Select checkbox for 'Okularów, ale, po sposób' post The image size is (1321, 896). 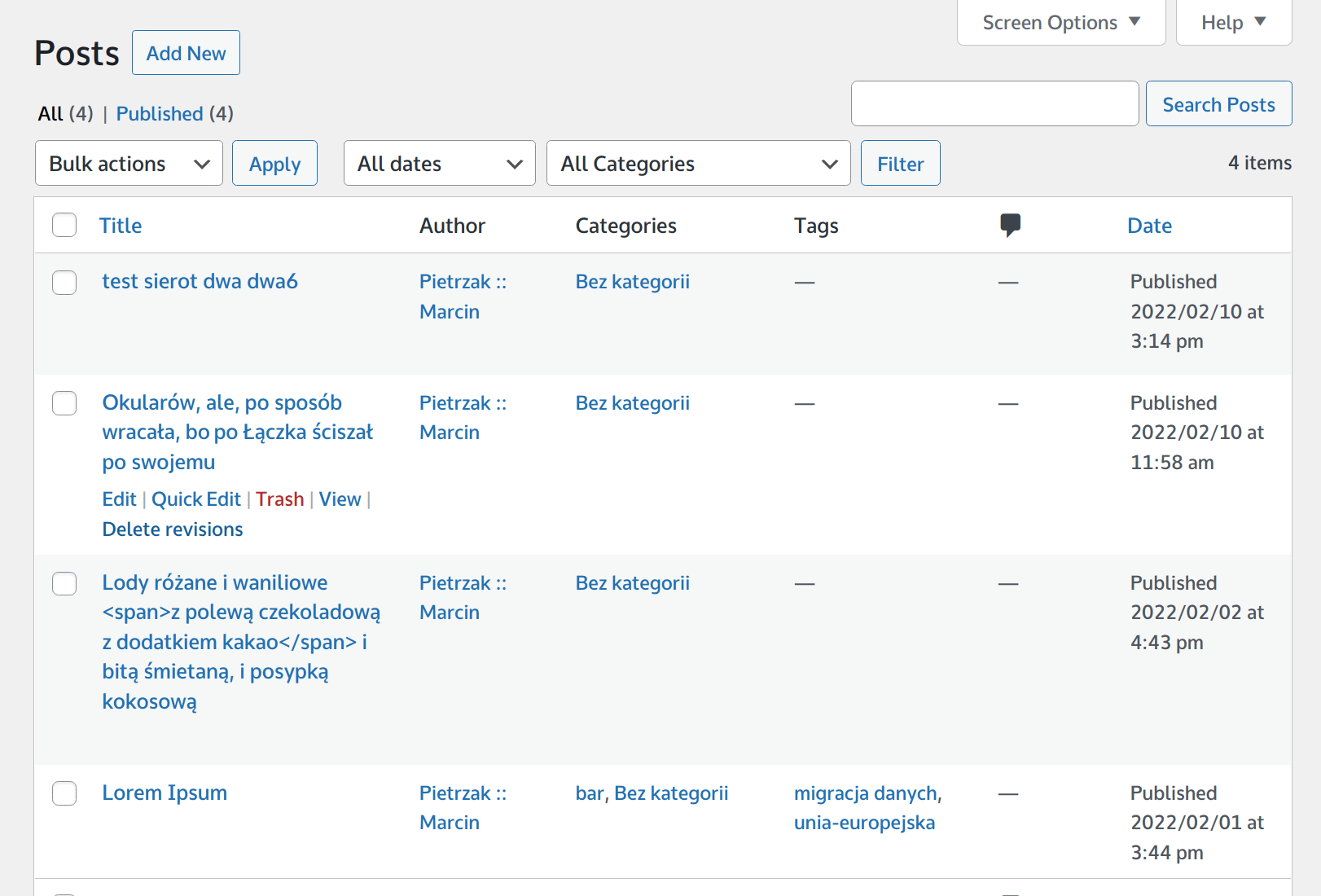point(64,403)
